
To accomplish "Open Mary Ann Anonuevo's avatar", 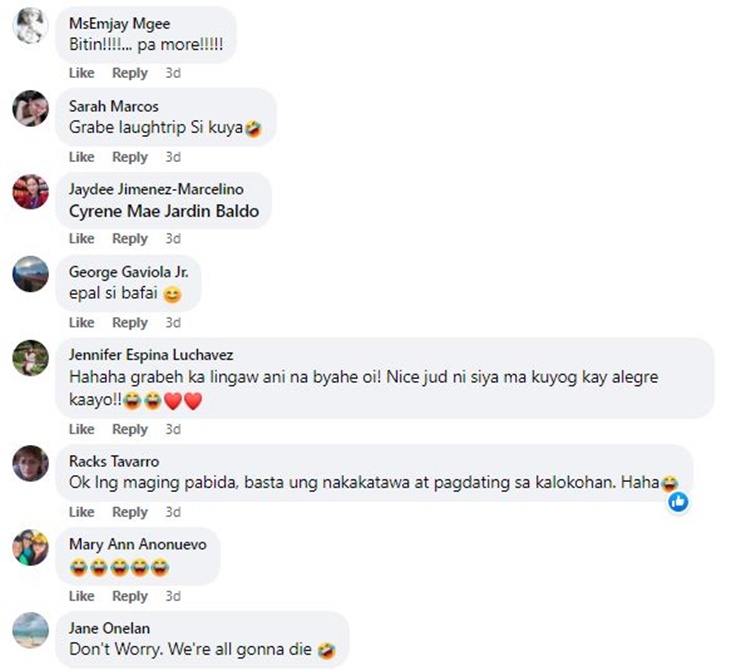I will [30, 547].
